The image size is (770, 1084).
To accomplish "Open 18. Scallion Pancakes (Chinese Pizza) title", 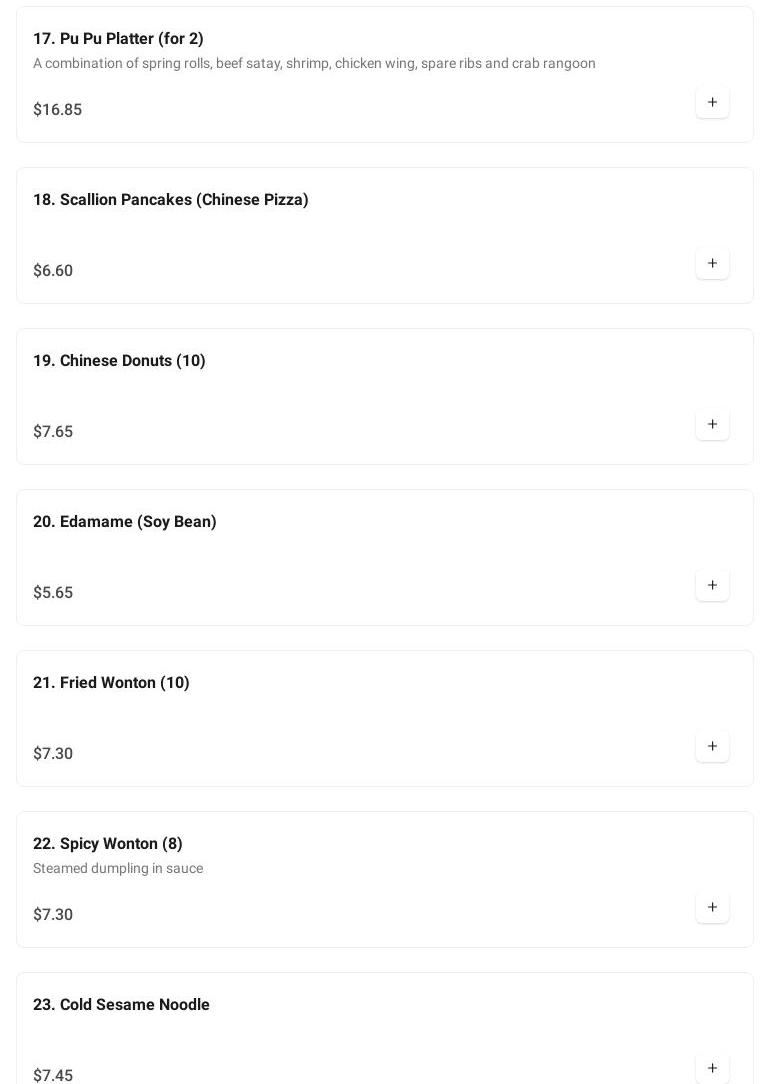I will (171, 200).
